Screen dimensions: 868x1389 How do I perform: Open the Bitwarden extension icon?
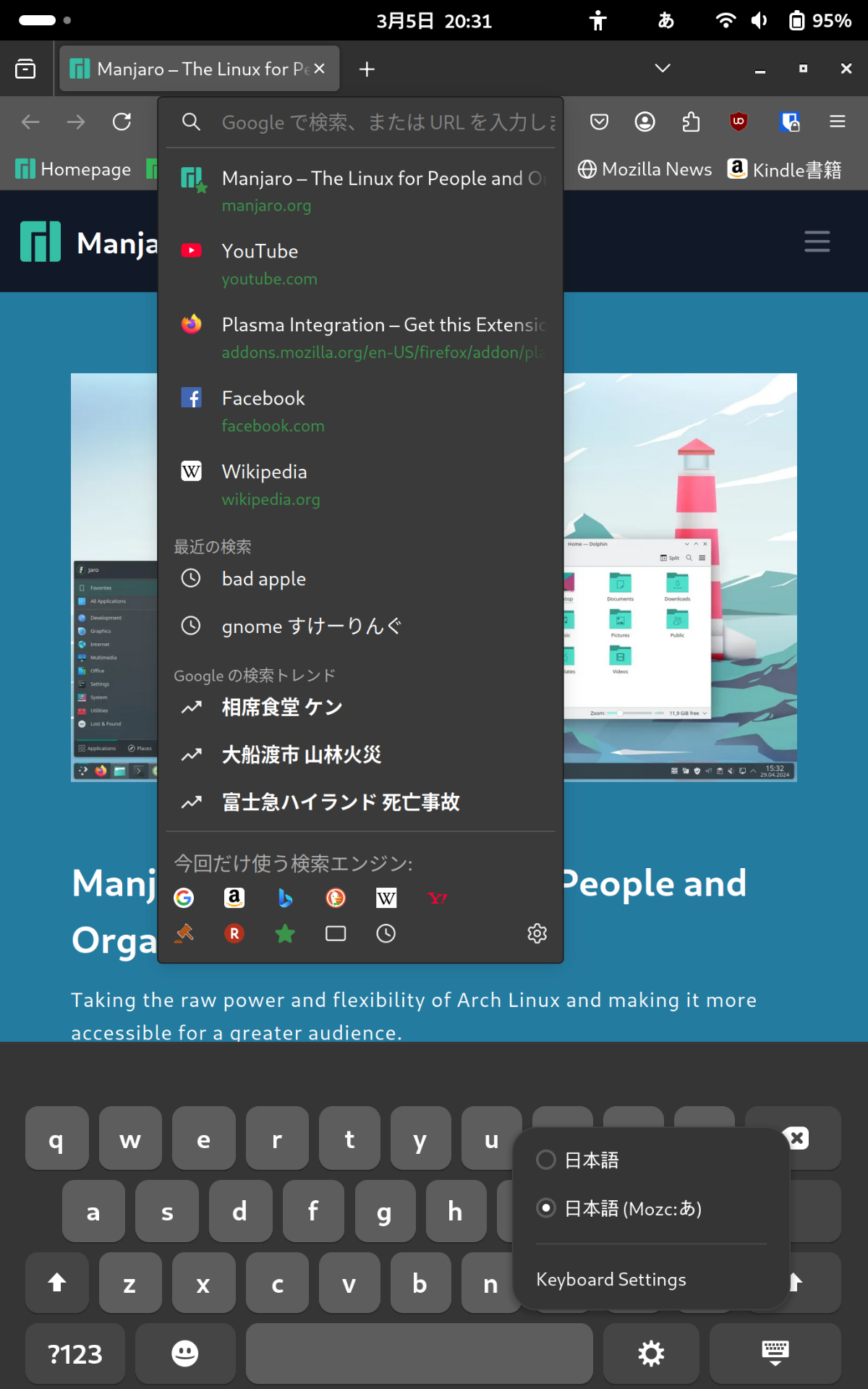pos(789,122)
